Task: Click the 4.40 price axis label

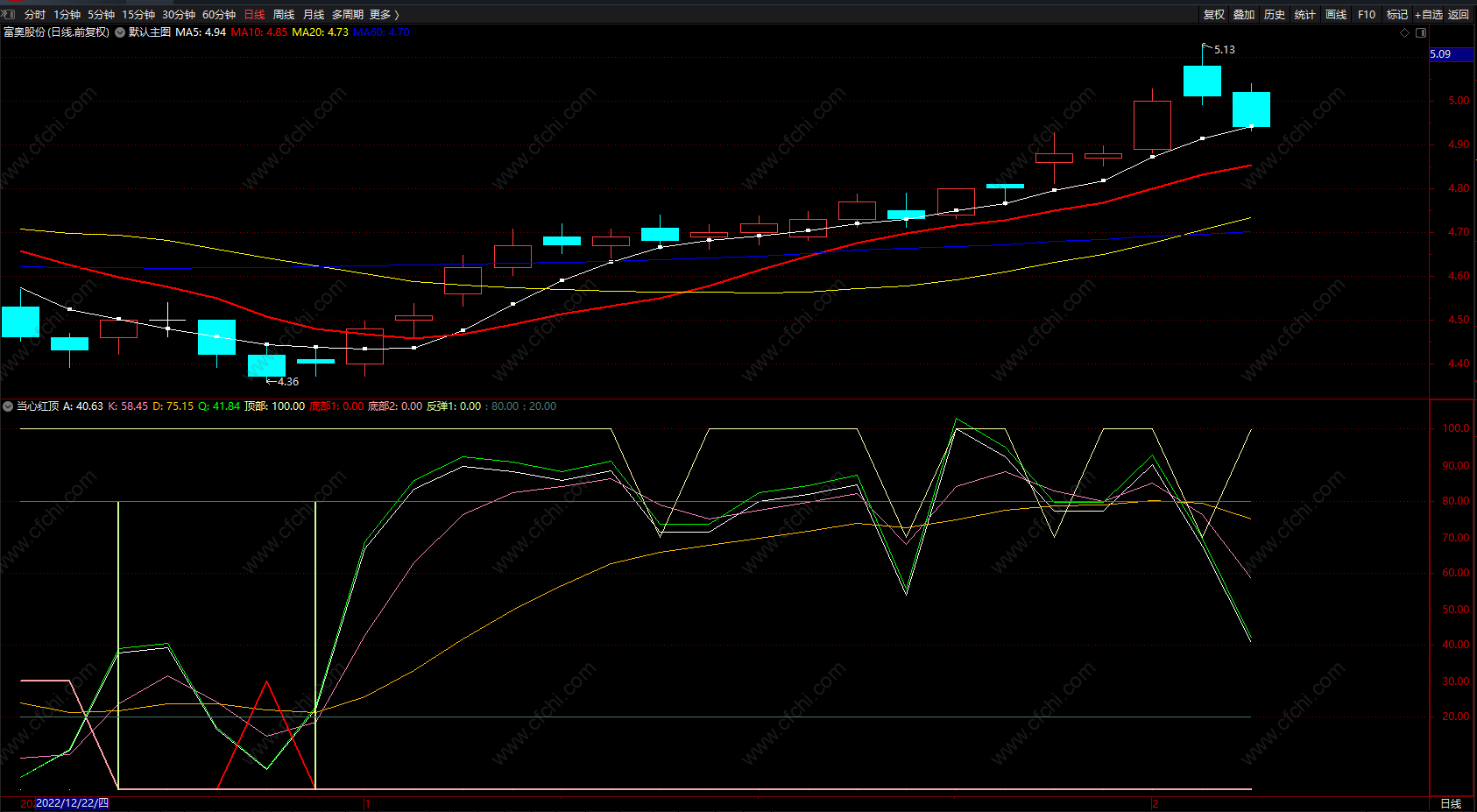Action: [x=1459, y=364]
